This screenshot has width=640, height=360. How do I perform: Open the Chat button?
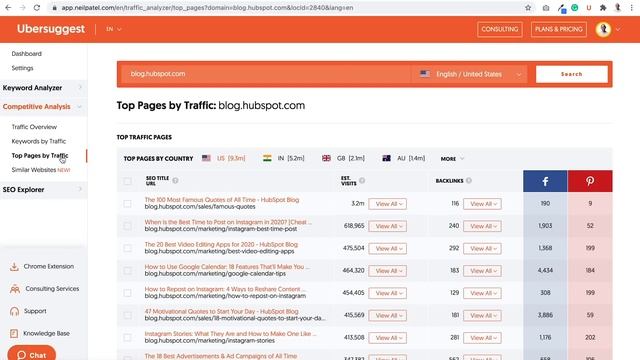[x=31, y=354]
